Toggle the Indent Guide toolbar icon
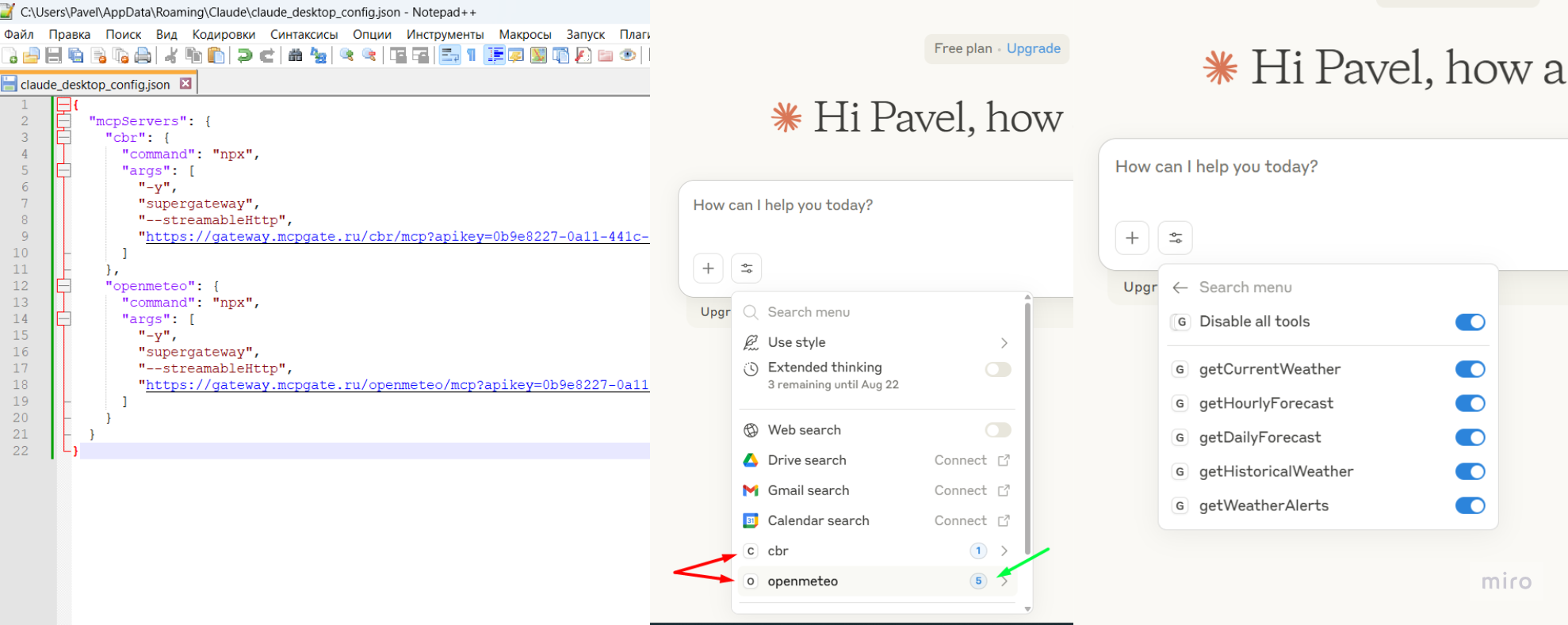Screen dimensions: 1568x625 click(495, 55)
